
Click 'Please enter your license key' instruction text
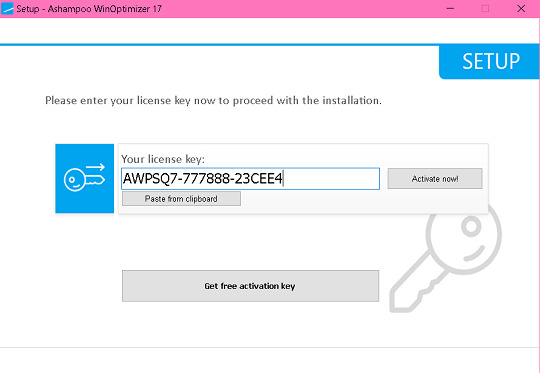click(x=213, y=101)
